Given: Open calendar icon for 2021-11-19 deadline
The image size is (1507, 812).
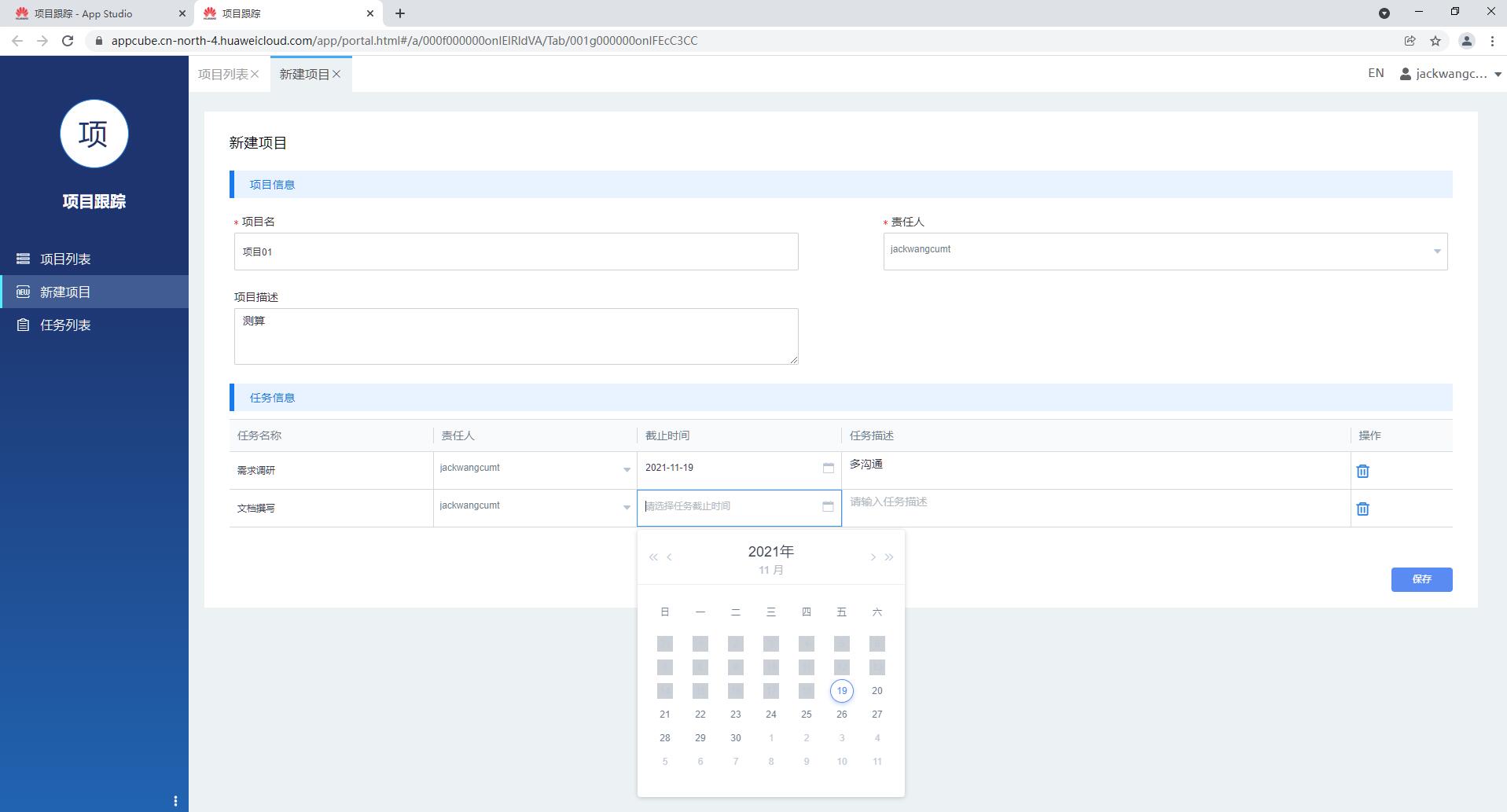Looking at the screenshot, I should [x=828, y=468].
